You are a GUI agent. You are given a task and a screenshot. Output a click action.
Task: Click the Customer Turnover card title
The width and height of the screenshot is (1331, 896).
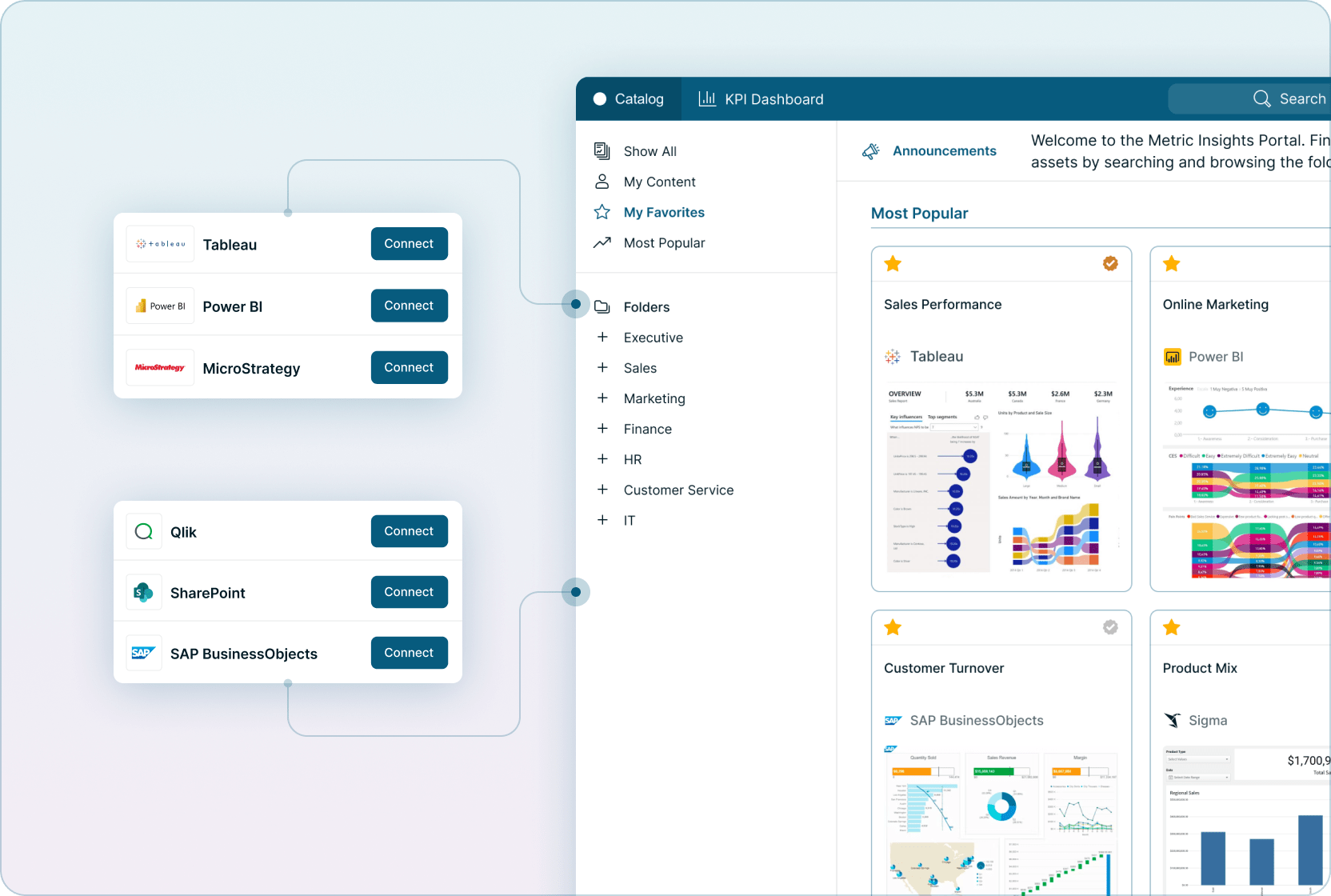(x=944, y=668)
